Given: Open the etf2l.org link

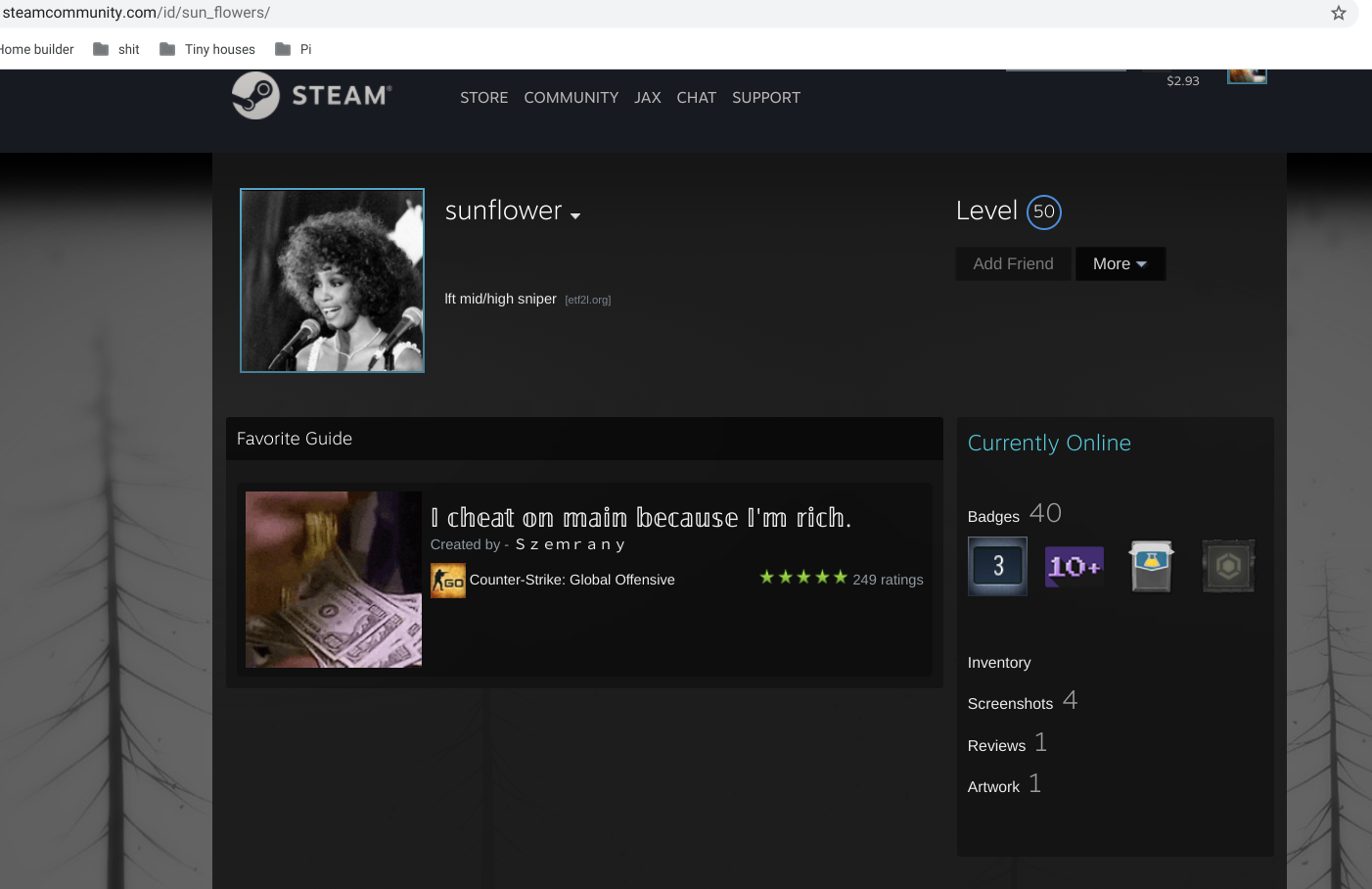Looking at the screenshot, I should tap(588, 301).
